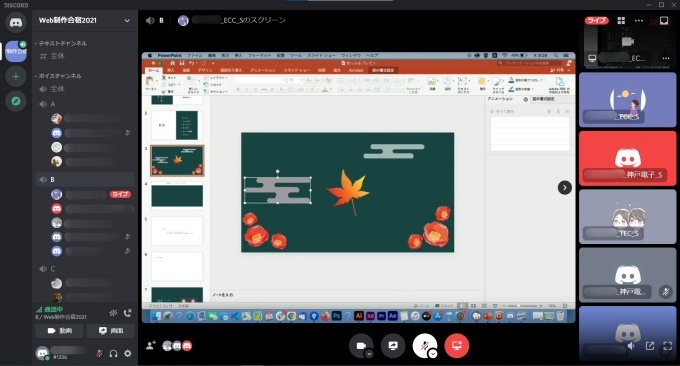Select the muted 神戸電… participant tile
The width and height of the screenshot is (680, 366).
pos(628,275)
